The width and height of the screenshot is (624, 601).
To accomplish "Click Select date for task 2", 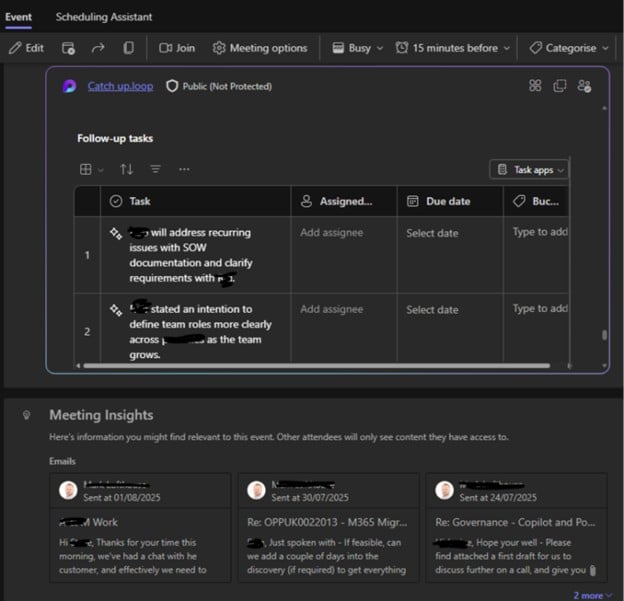I will point(432,310).
